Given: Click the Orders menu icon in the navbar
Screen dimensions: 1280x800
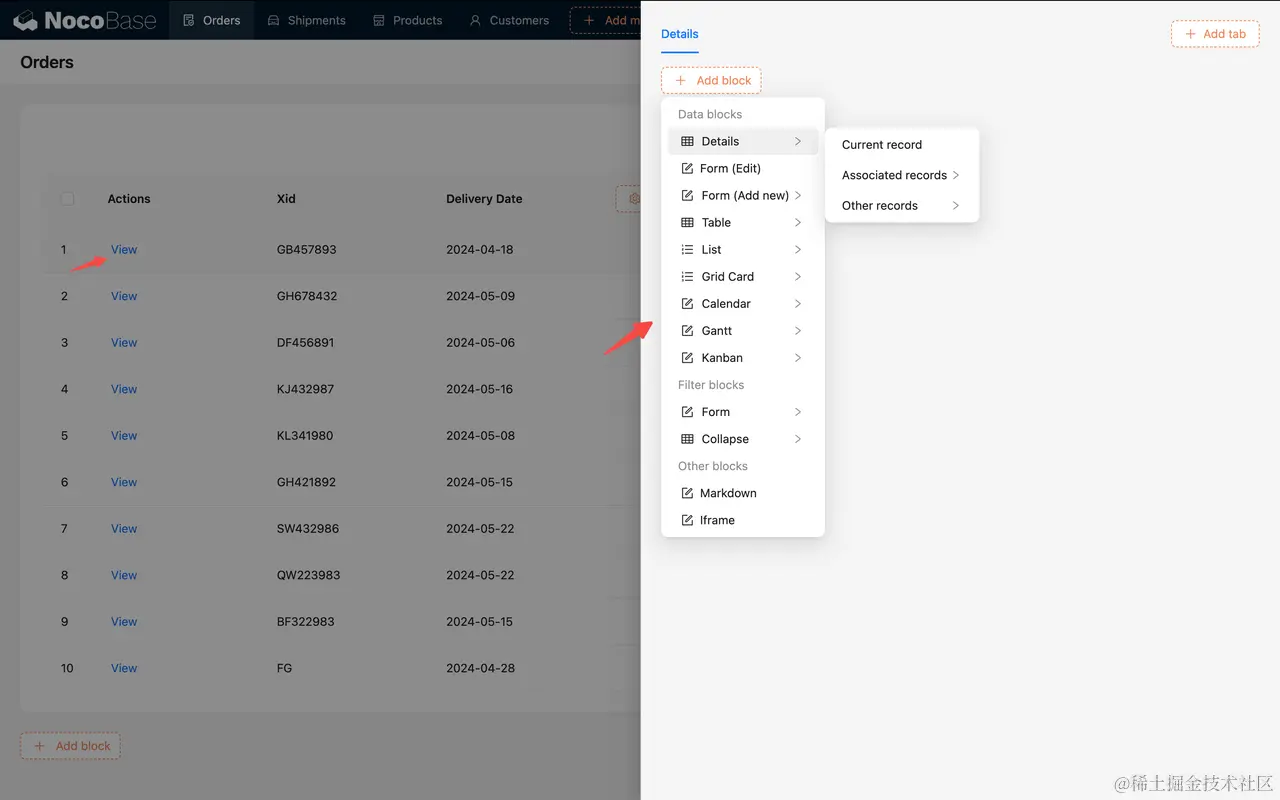Looking at the screenshot, I should [189, 20].
